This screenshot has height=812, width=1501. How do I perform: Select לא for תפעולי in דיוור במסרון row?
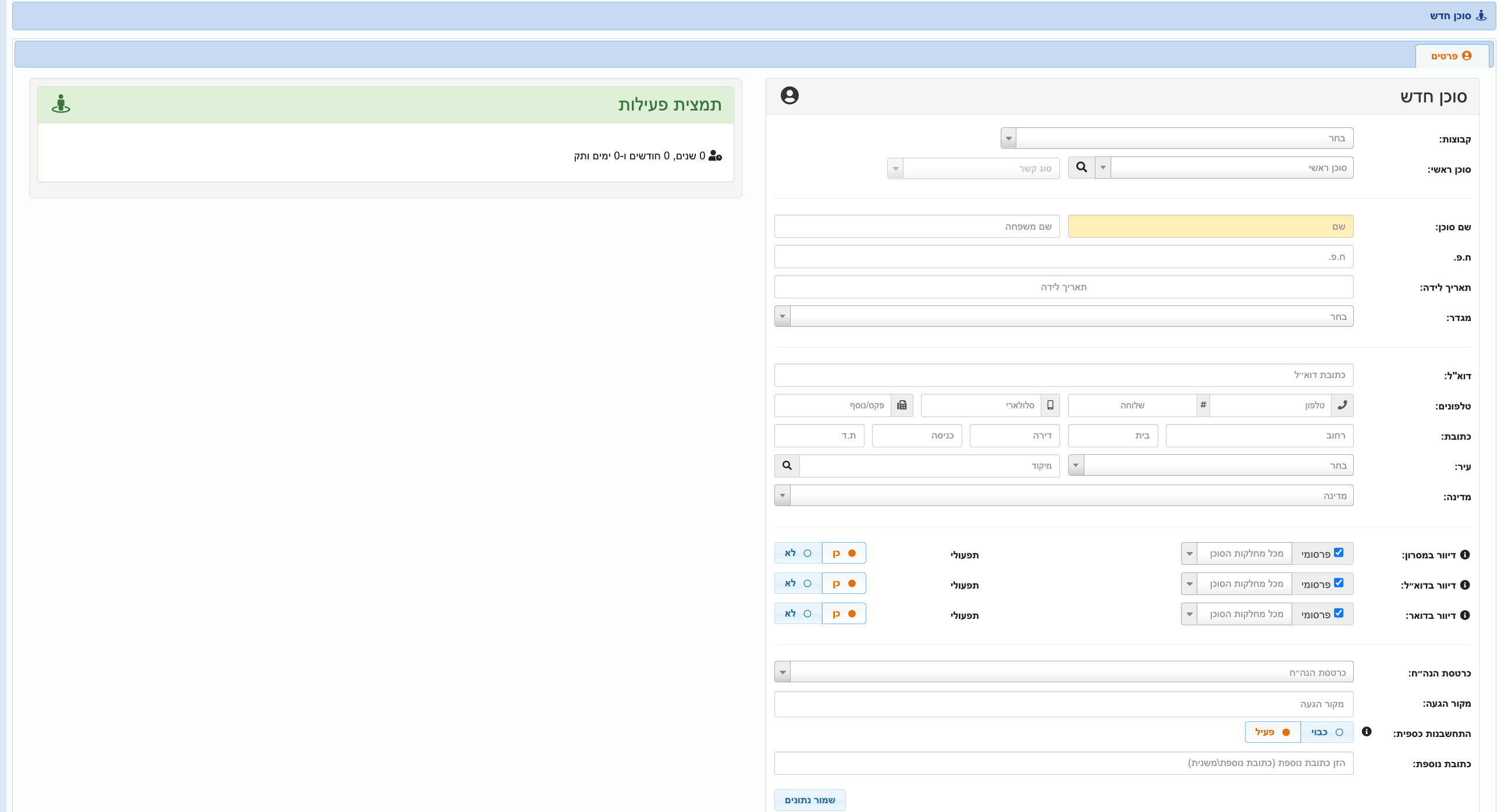click(798, 553)
